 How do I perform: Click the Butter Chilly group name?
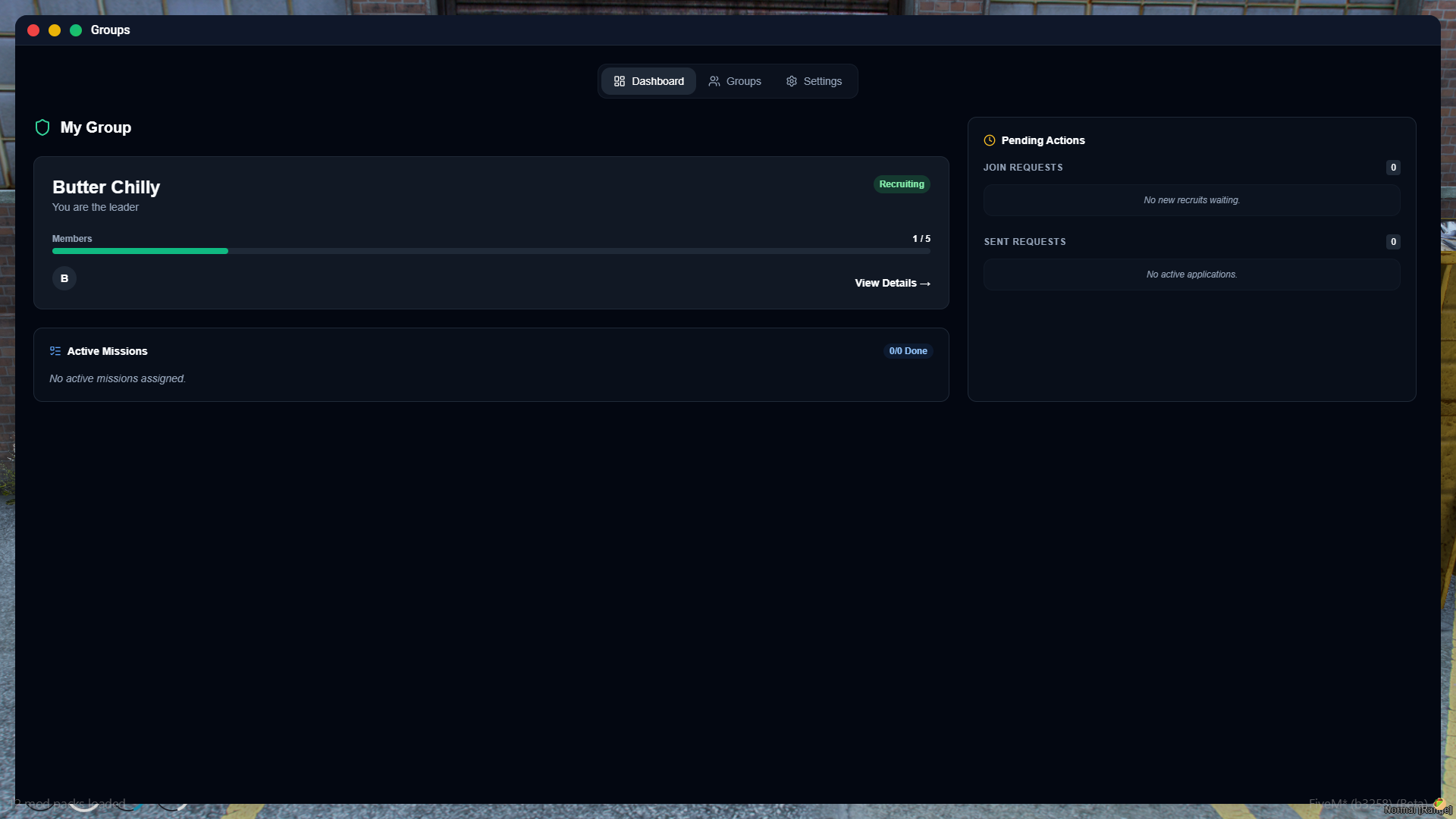106,187
